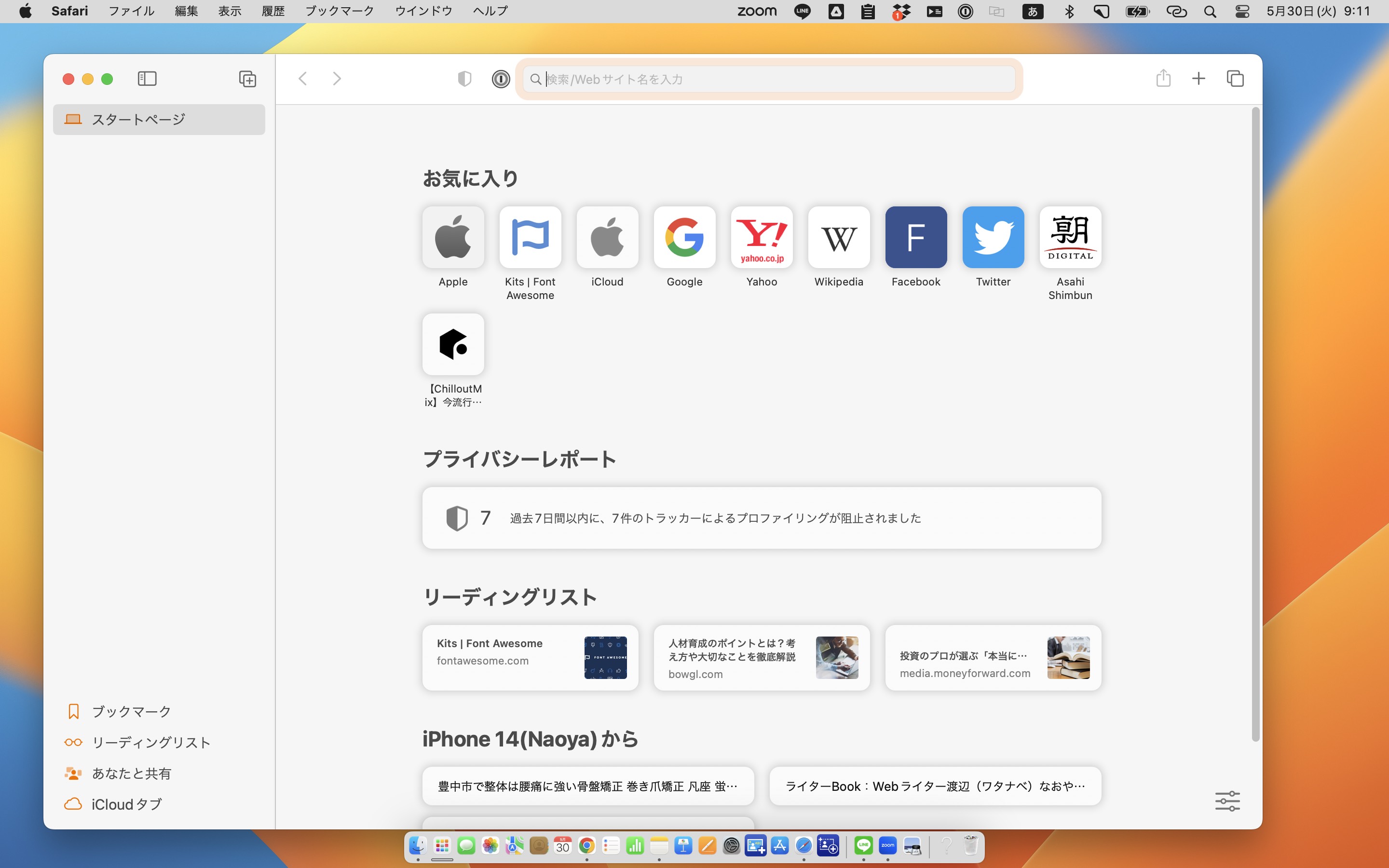Open a new tab with plus button
Screen dimensions: 1389x868
(x=1198, y=79)
